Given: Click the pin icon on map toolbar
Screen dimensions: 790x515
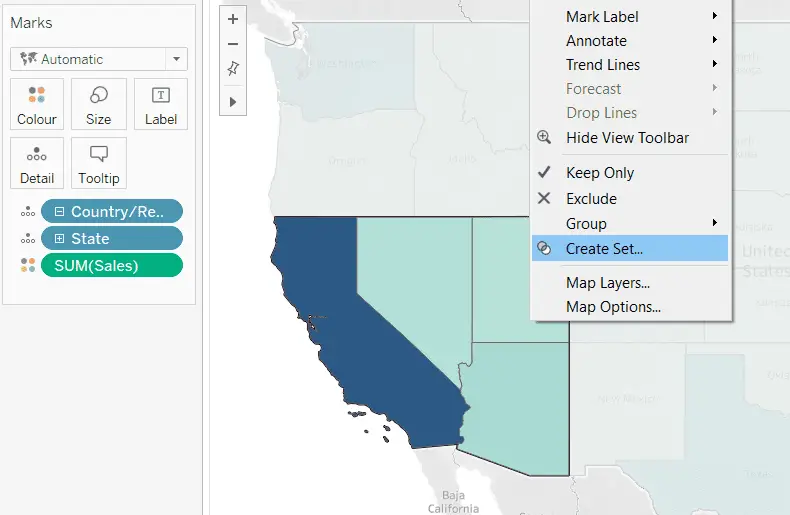Looking at the screenshot, I should click(x=233, y=69).
